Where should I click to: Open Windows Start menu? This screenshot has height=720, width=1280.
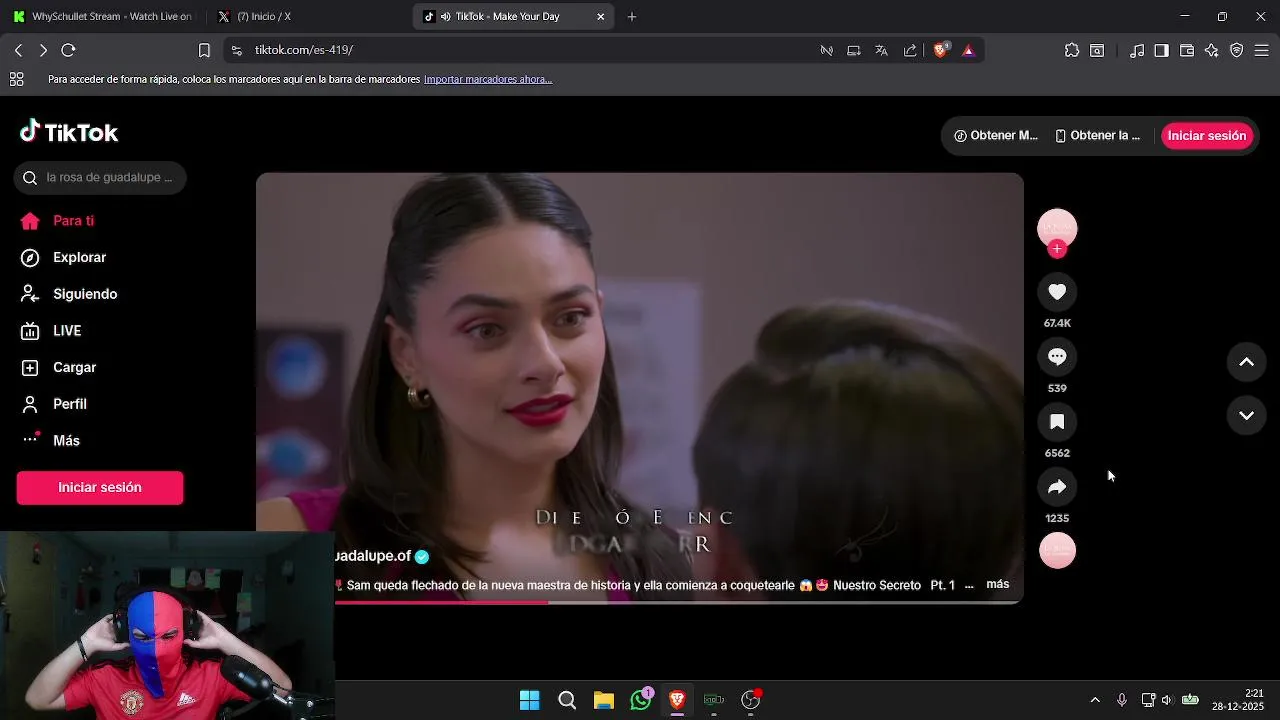click(530, 700)
